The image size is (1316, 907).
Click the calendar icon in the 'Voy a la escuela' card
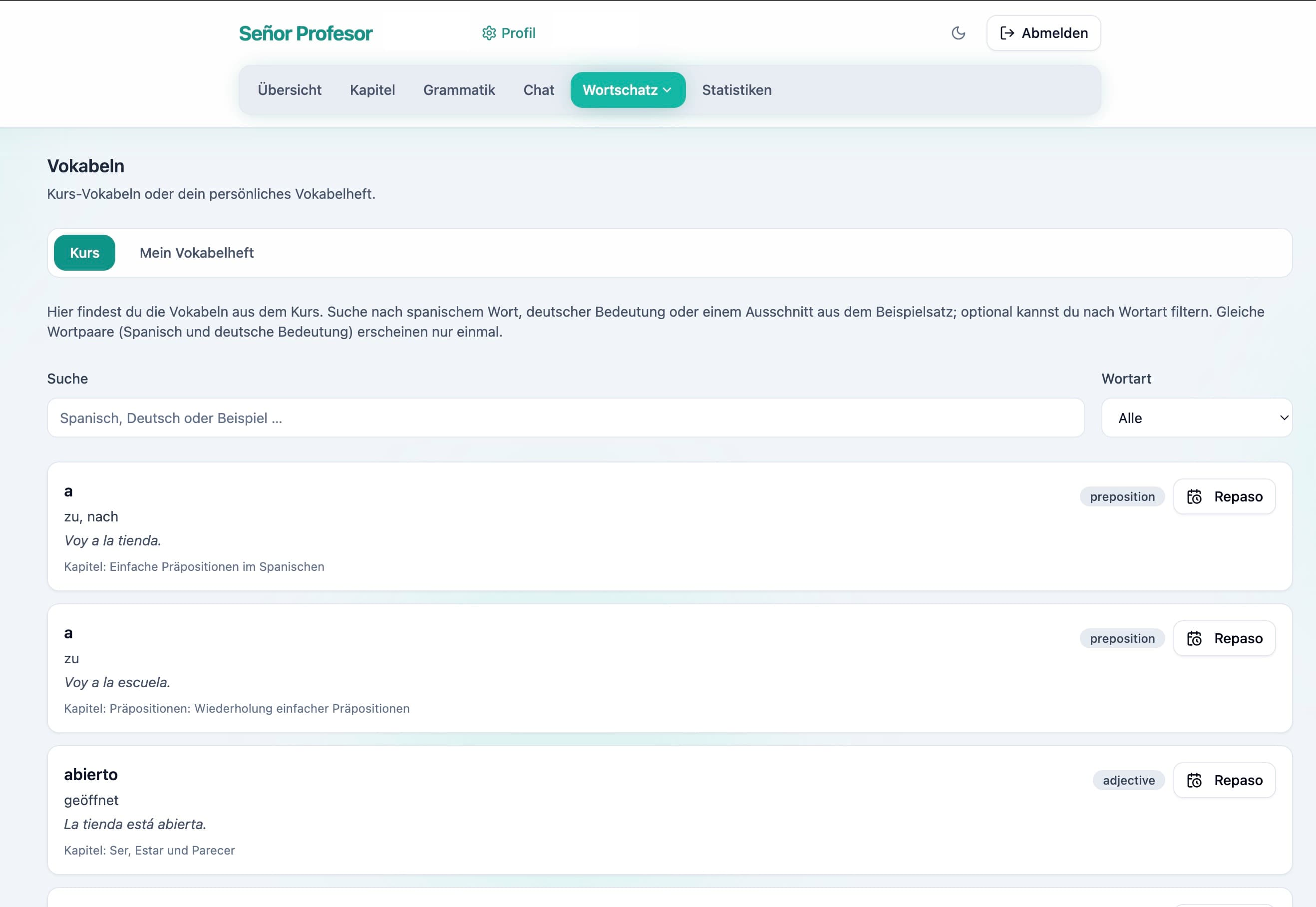[1194, 638]
